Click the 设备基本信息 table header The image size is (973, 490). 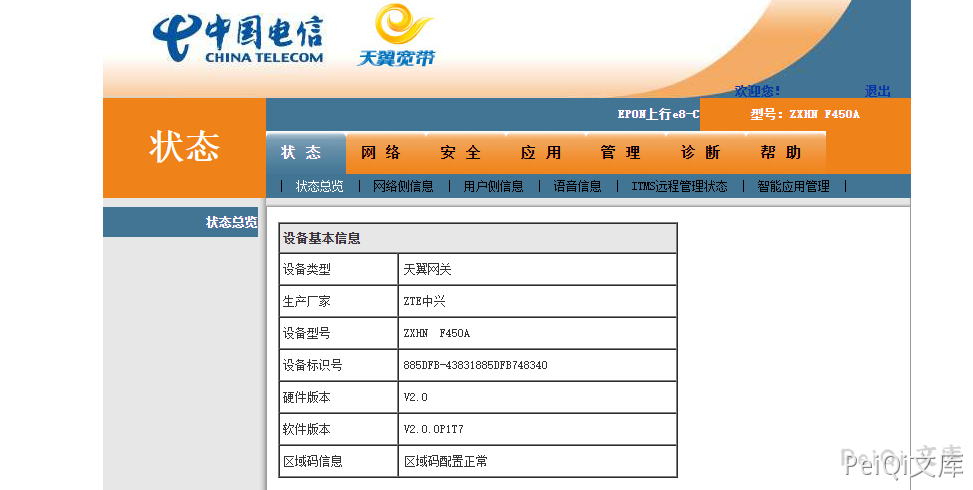point(477,238)
